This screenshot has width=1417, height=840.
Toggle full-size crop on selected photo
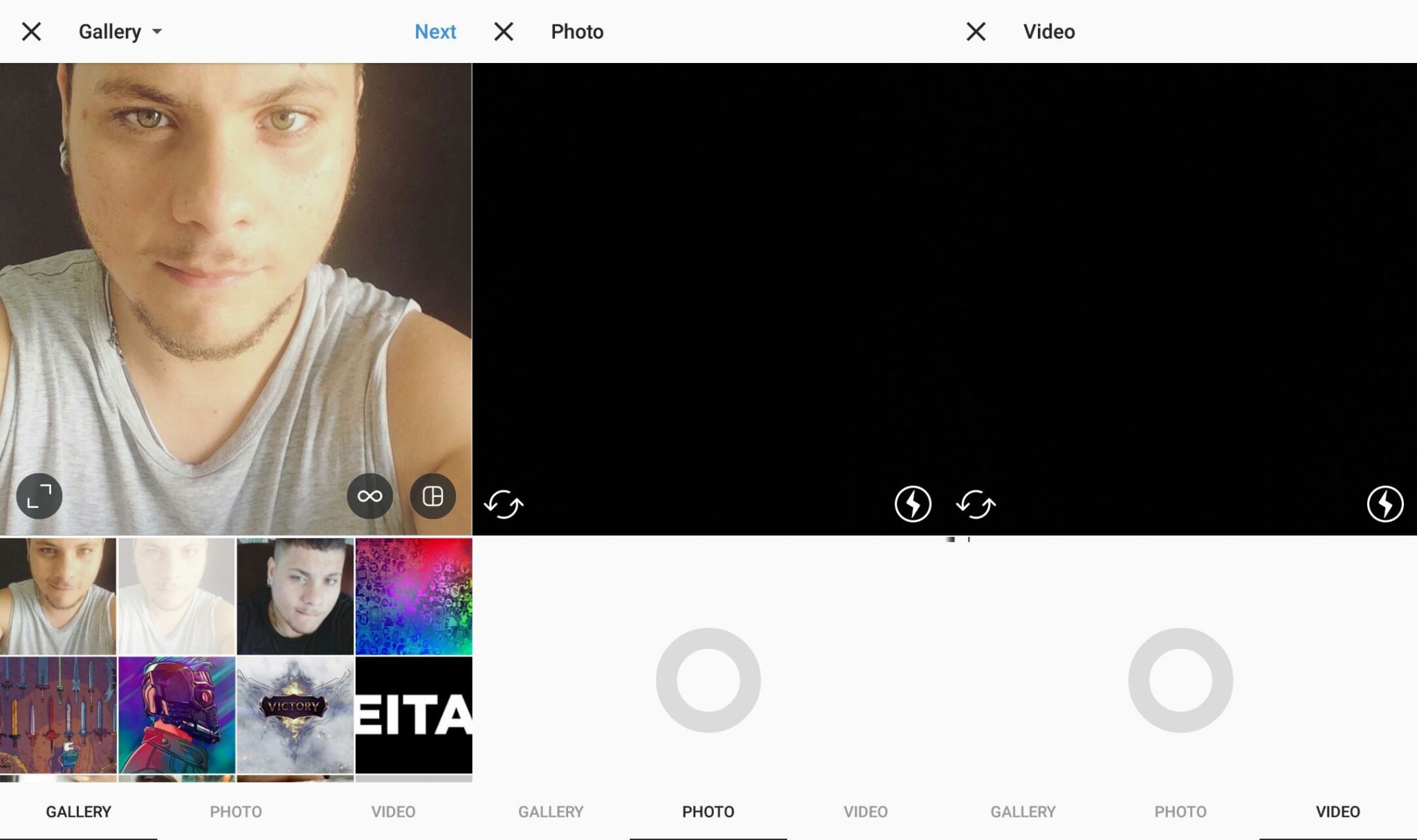point(39,496)
